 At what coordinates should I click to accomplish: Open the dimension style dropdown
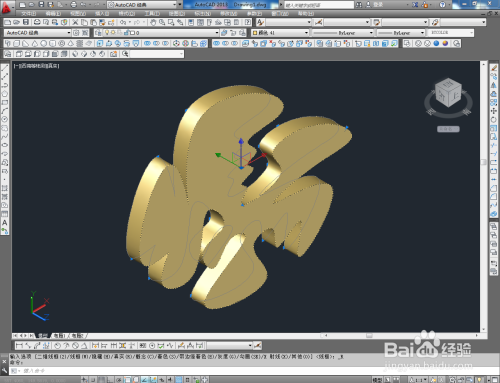coord(367,22)
